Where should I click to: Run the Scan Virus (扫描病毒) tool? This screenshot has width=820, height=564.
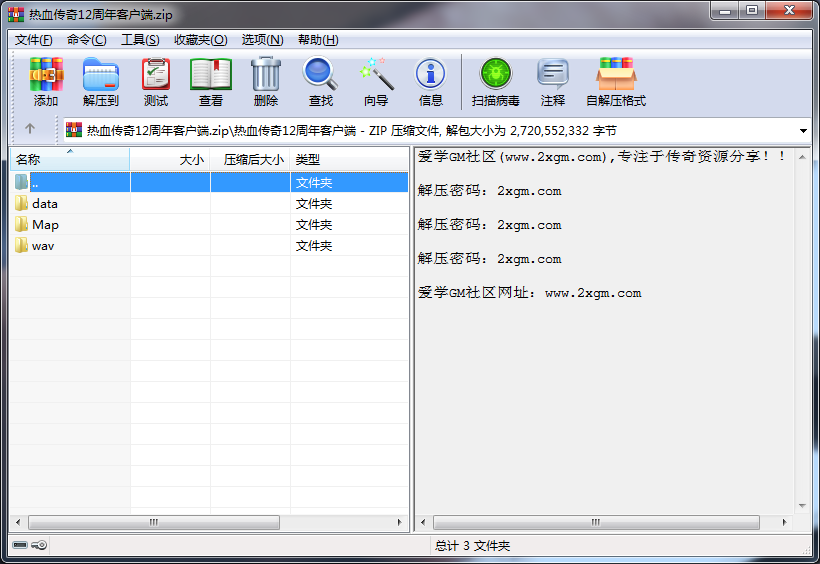point(496,82)
